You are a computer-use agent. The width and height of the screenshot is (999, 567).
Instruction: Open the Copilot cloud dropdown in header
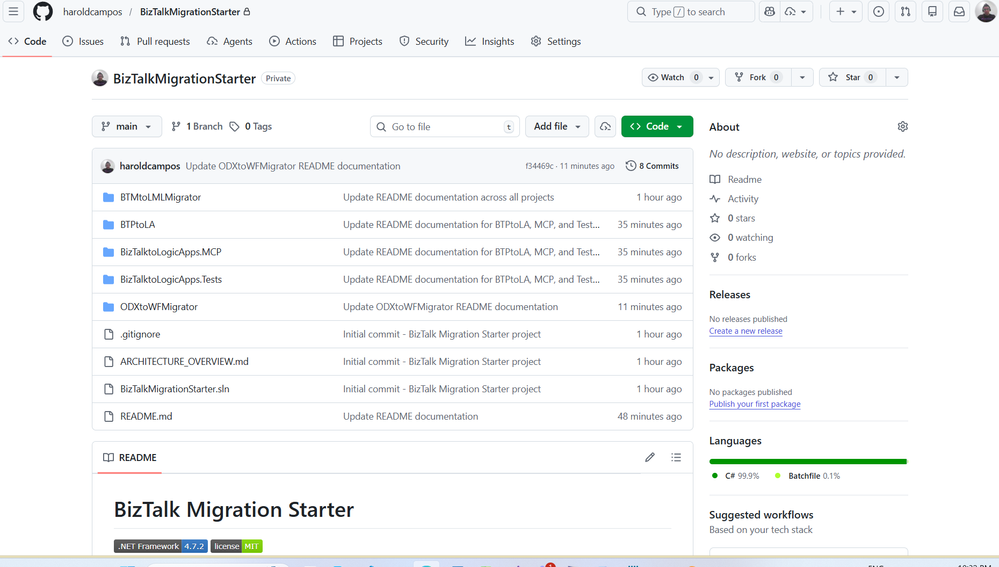[x=796, y=11]
